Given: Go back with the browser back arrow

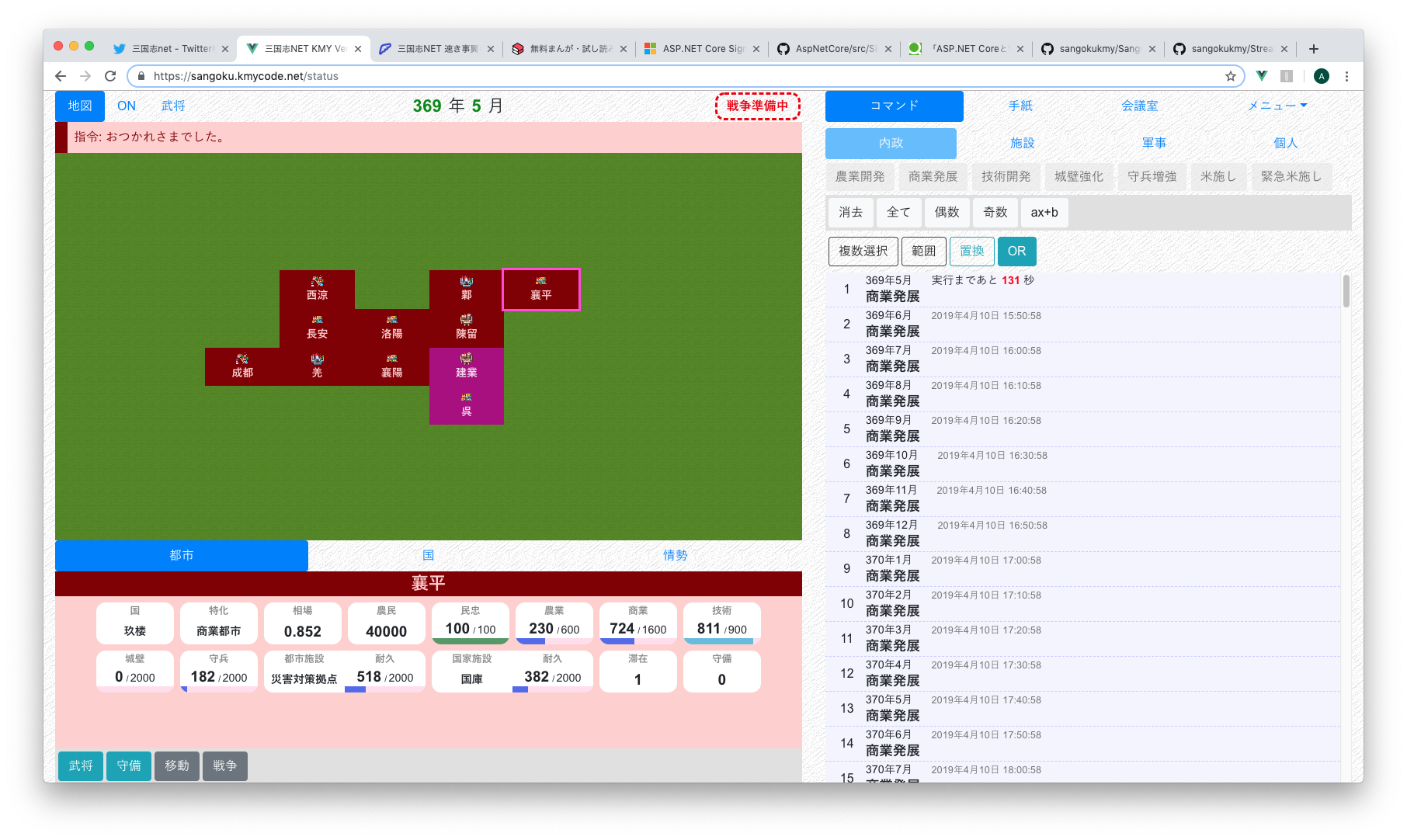Looking at the screenshot, I should click(61, 76).
